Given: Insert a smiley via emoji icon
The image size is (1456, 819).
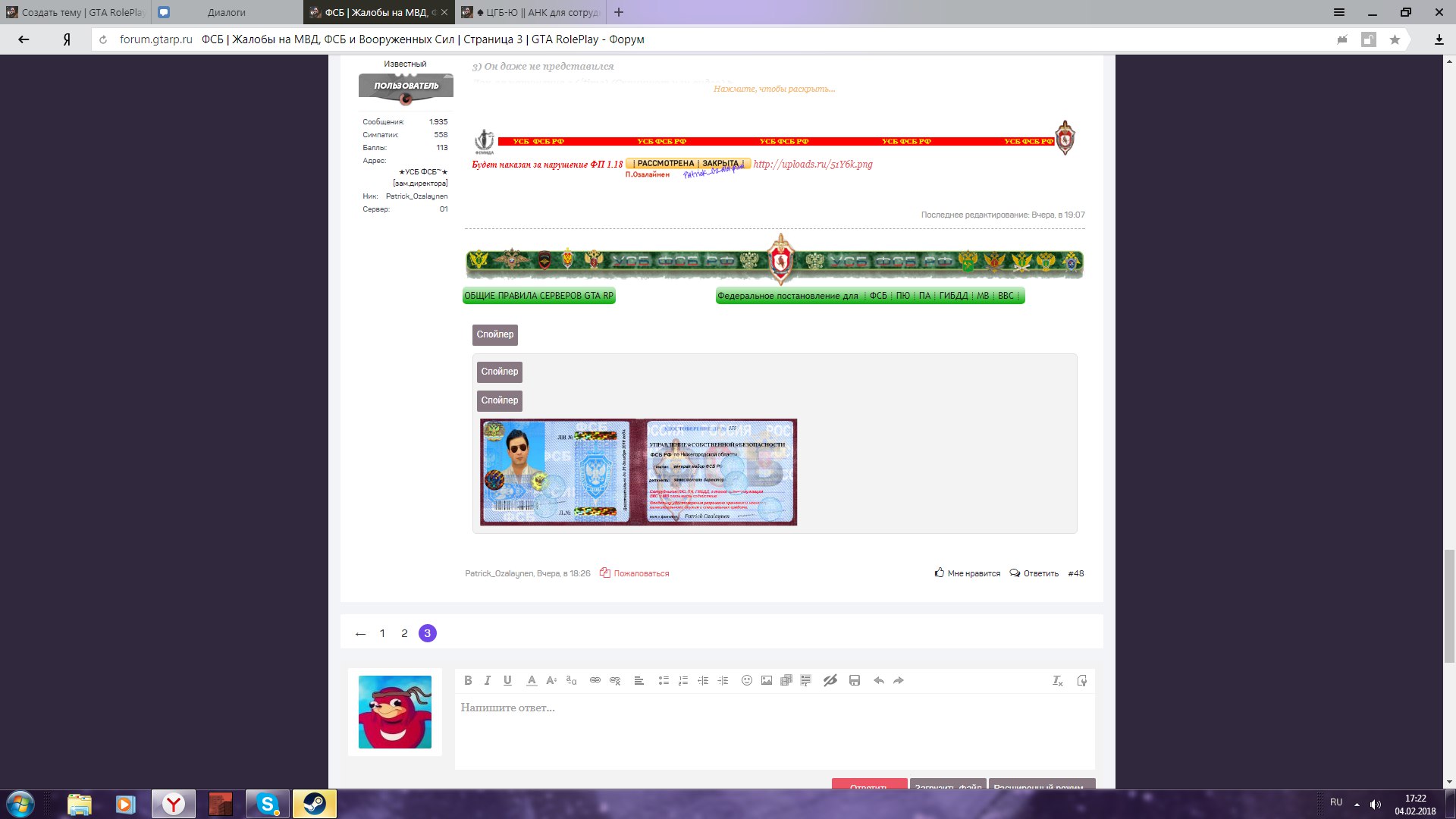Looking at the screenshot, I should coord(747,680).
